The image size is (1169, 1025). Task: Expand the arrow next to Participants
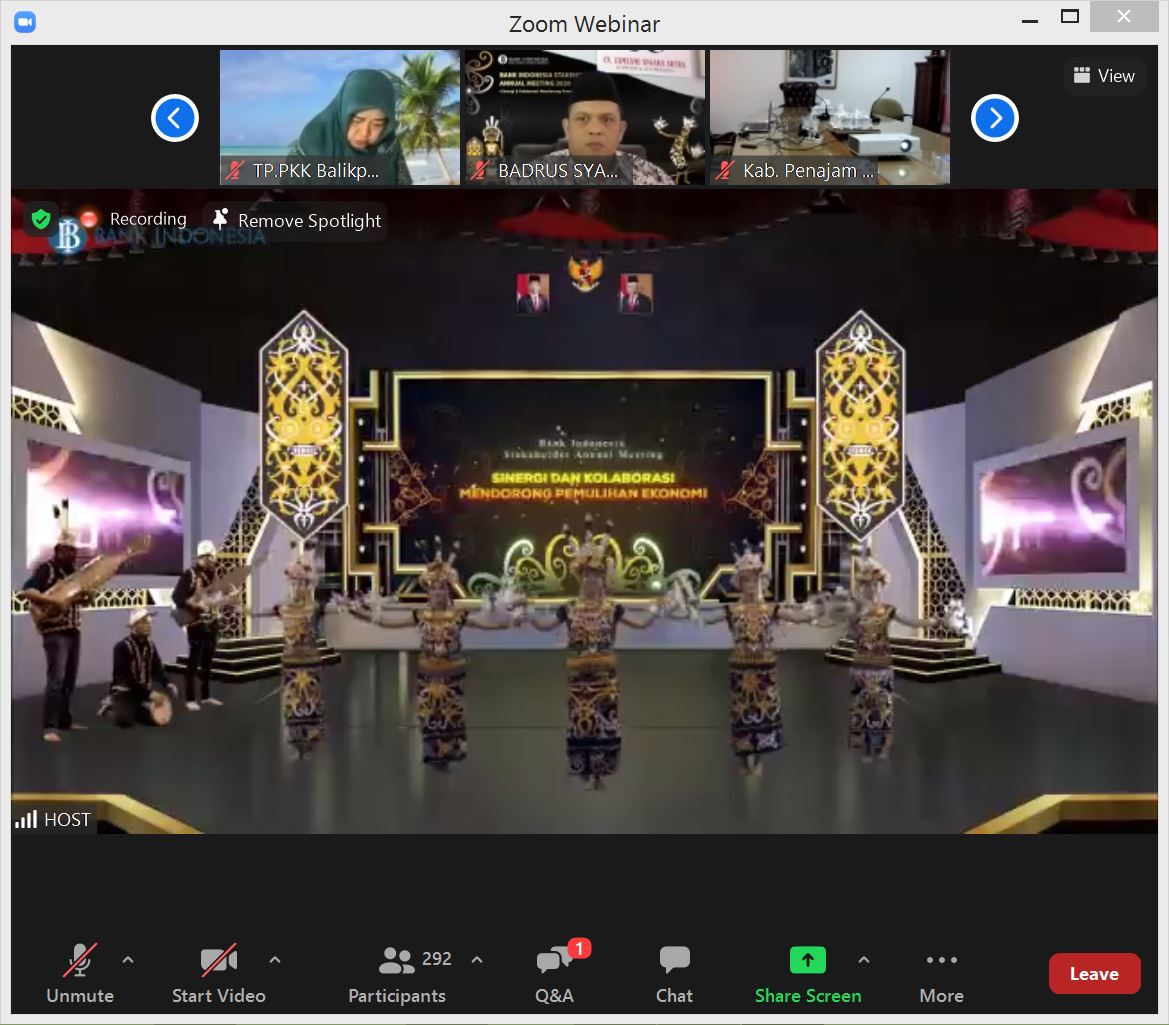point(477,960)
